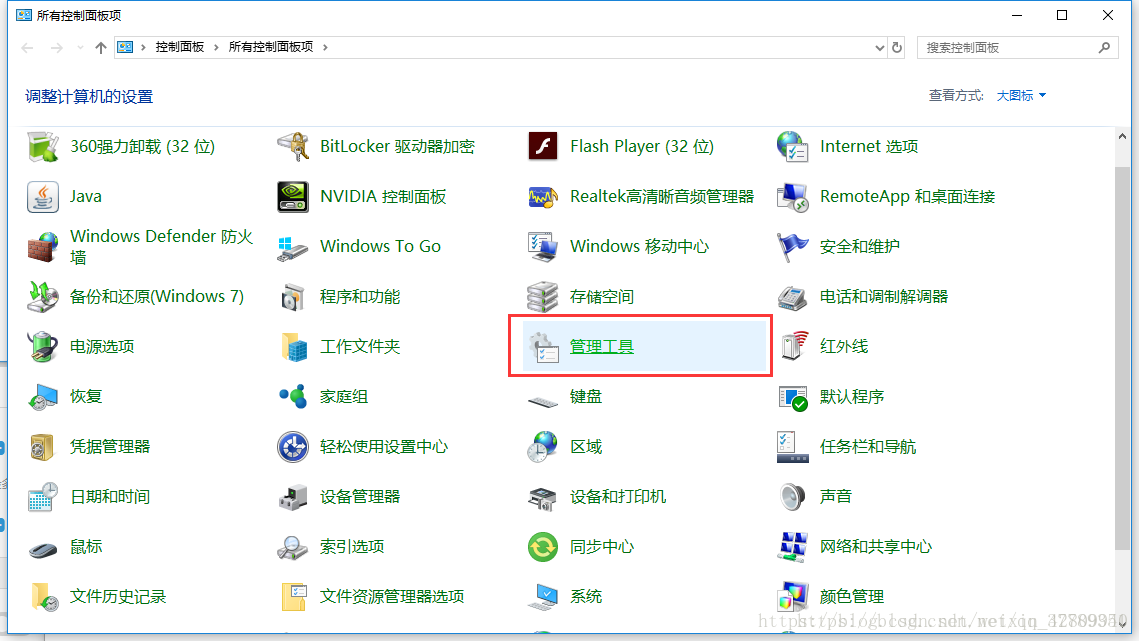Expand the recent locations dropdown arrow

click(80, 48)
